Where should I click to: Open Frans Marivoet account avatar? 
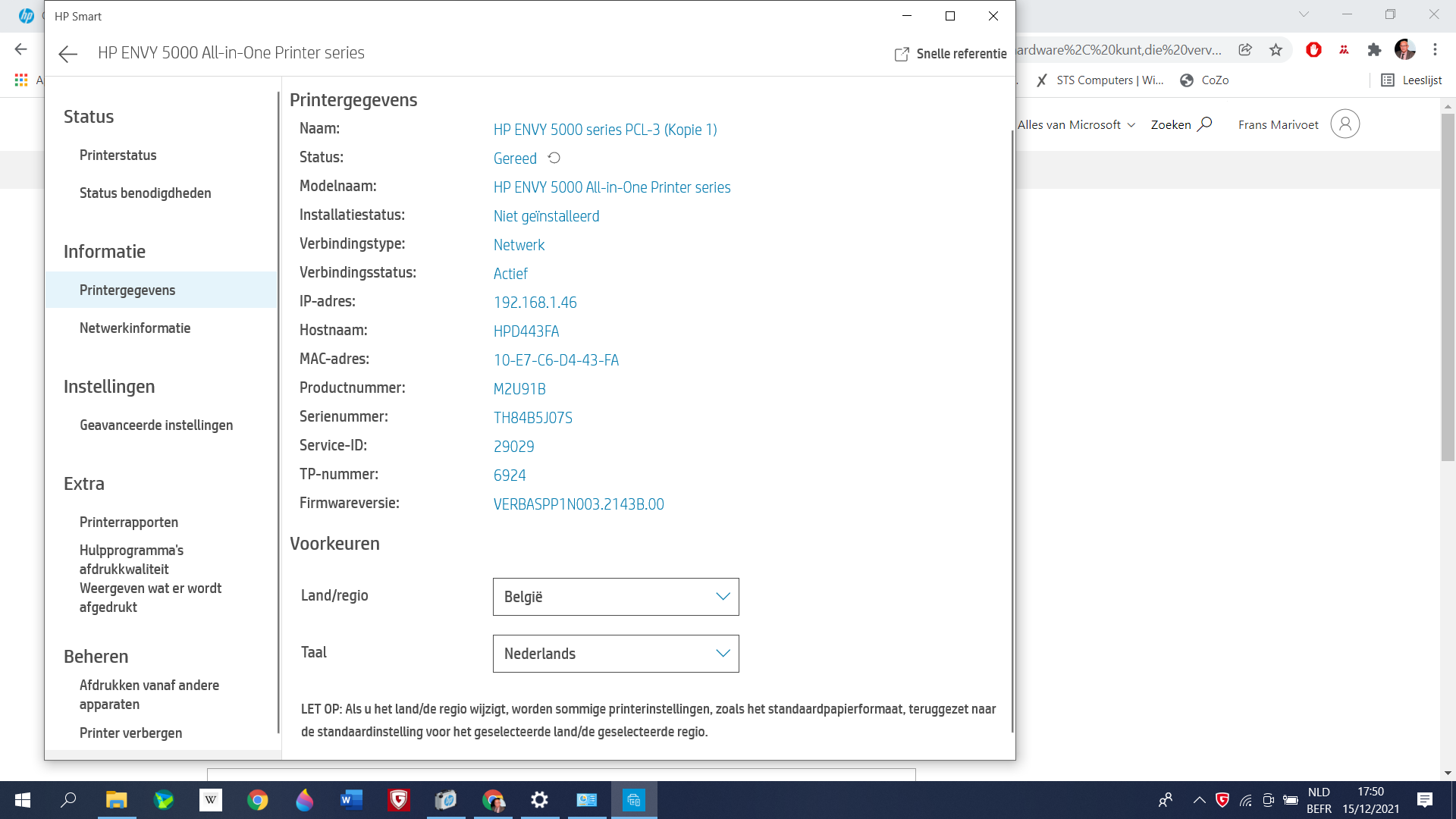(x=1345, y=124)
